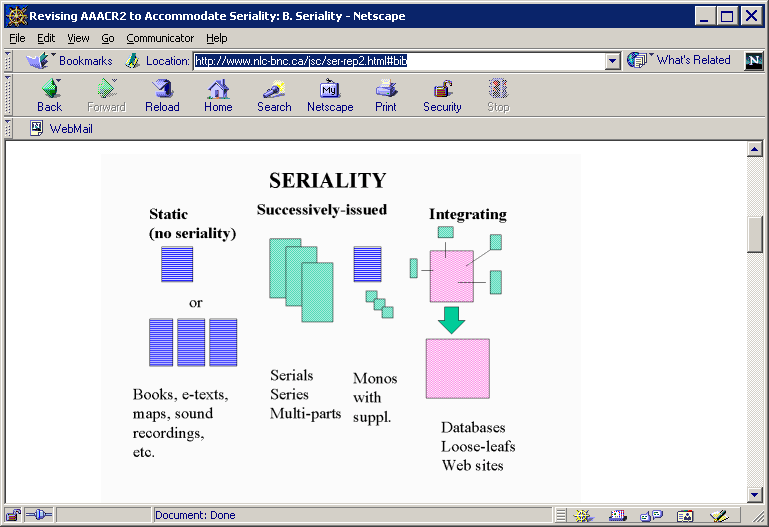The height and width of the screenshot is (527, 769).
Task: Open My Netscape
Action: pos(330,96)
